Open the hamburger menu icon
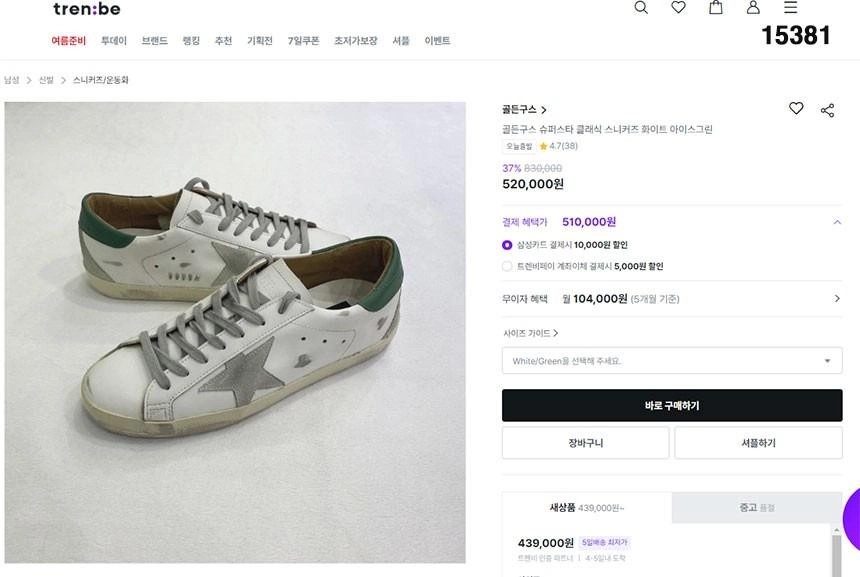The height and width of the screenshot is (577, 860). click(790, 8)
